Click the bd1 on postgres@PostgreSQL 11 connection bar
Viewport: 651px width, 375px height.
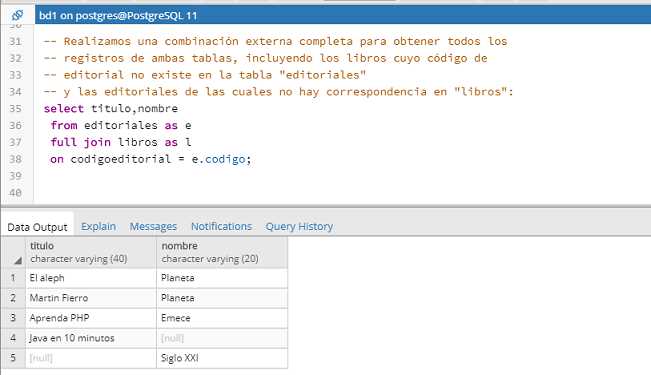[x=343, y=15]
